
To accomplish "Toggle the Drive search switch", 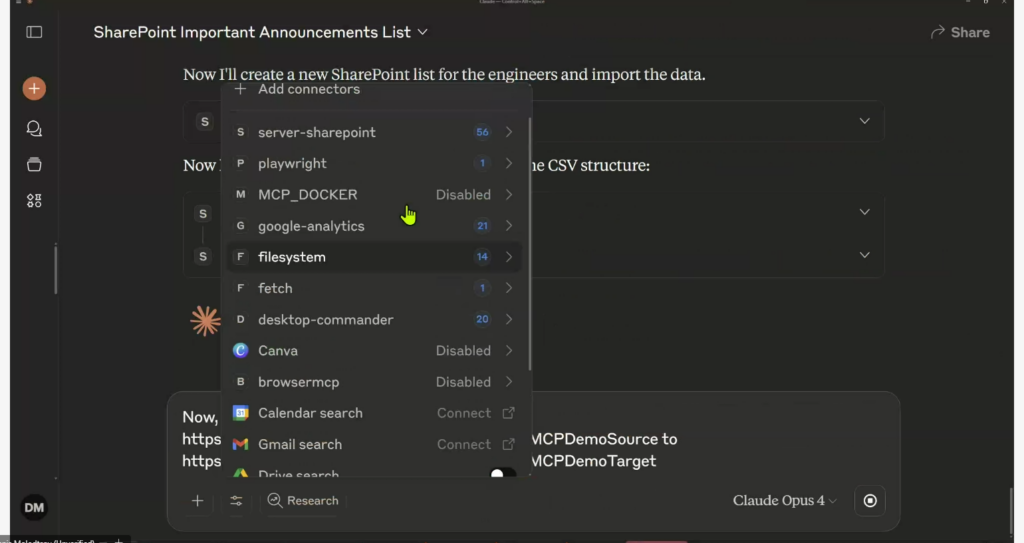I will pos(503,473).
